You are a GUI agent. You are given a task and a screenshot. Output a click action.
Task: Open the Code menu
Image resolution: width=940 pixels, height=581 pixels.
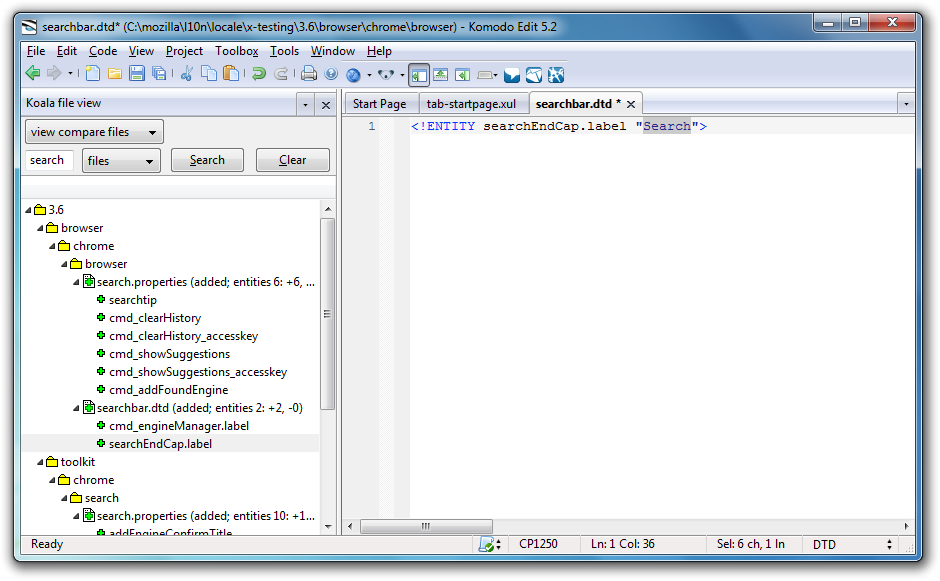coord(103,51)
